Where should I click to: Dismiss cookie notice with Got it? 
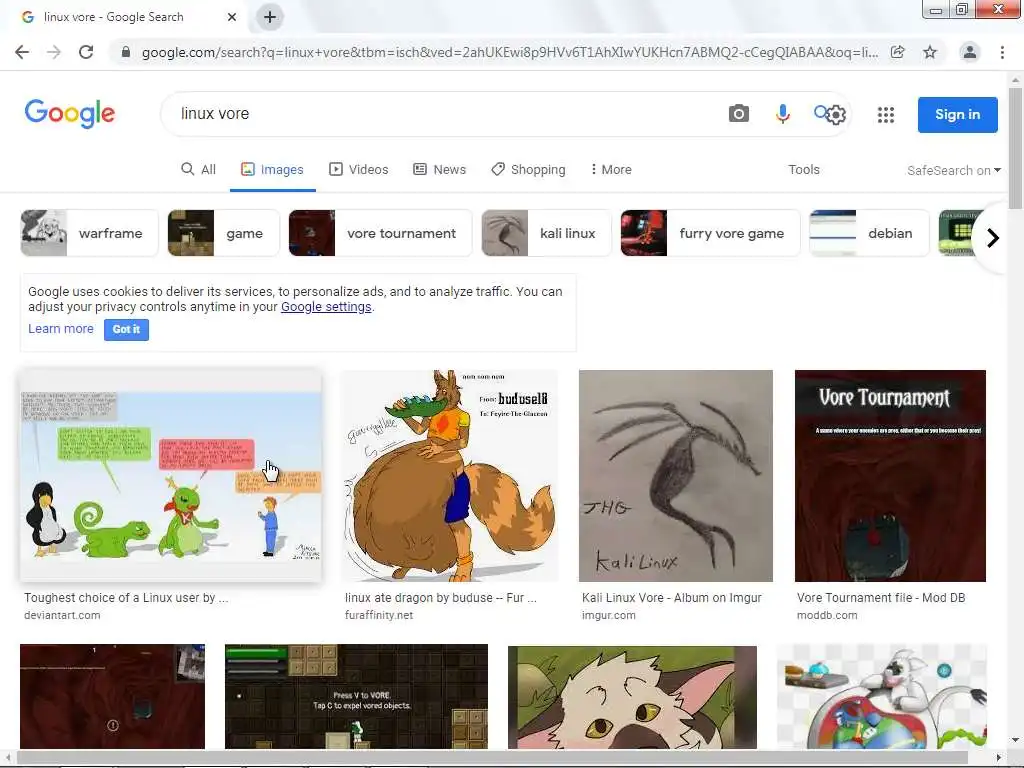click(x=126, y=330)
